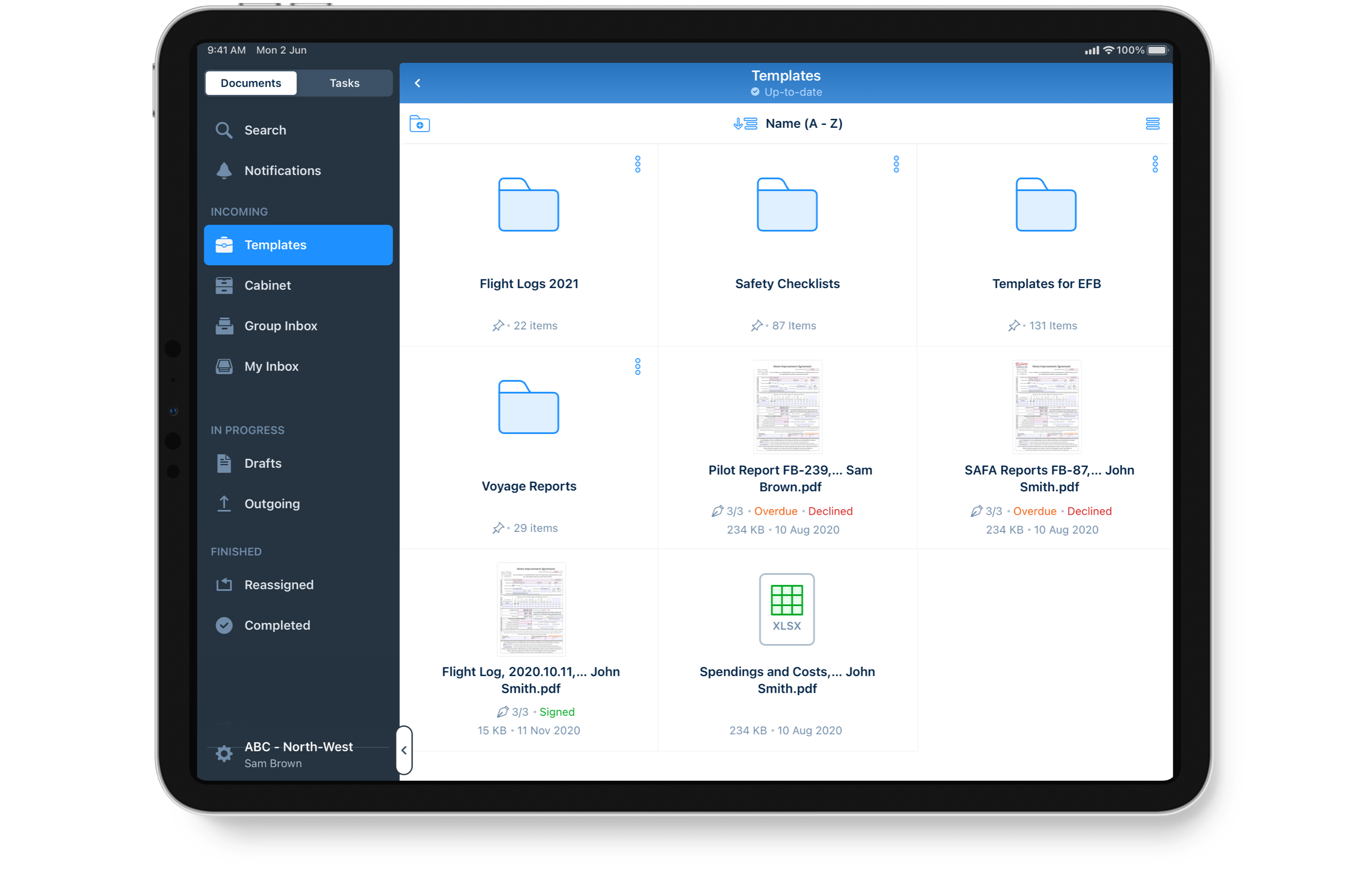Image resolution: width=1372 pixels, height=881 pixels.
Task: Switch to the Tasks tab
Action: (344, 83)
